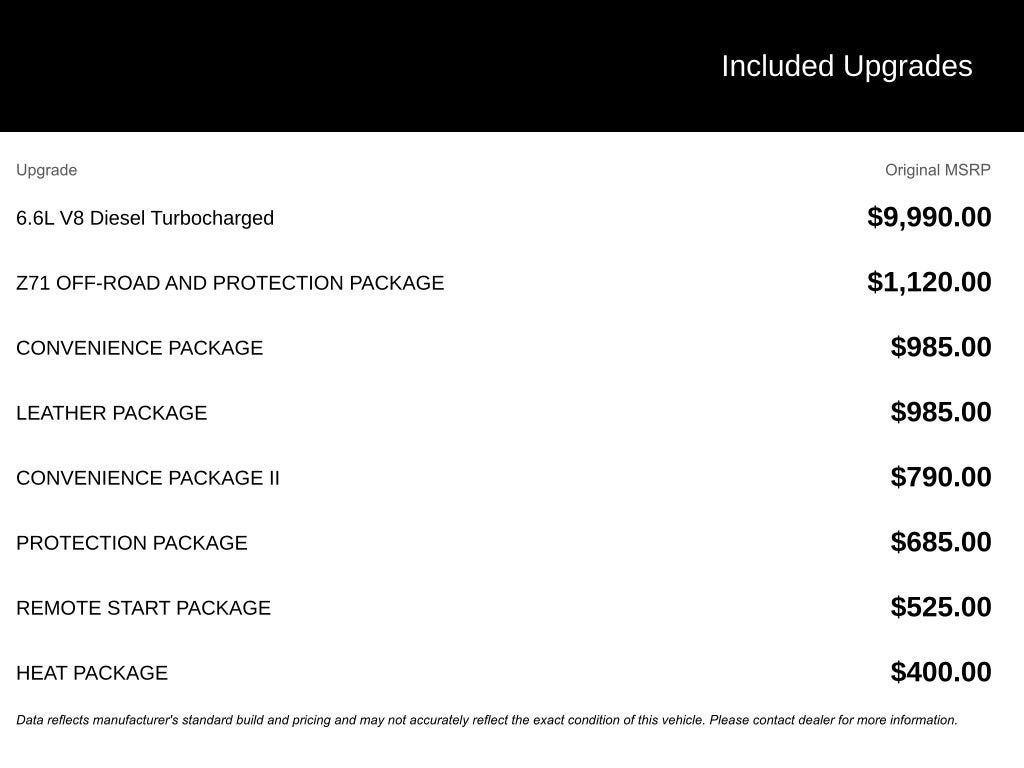Click the Included Upgrades heading
Image resolution: width=1024 pixels, height=768 pixels.
coord(846,66)
